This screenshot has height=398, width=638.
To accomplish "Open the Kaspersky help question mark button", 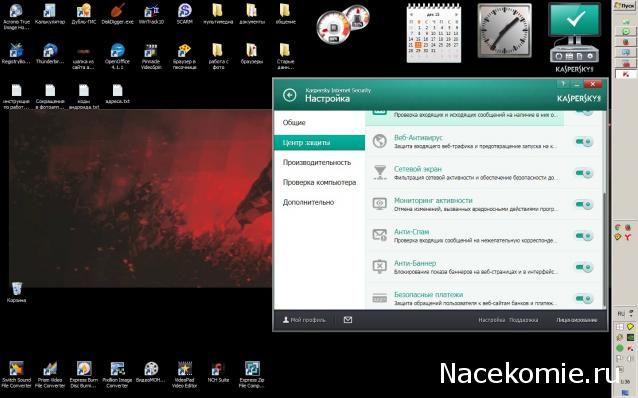I will tap(563, 84).
